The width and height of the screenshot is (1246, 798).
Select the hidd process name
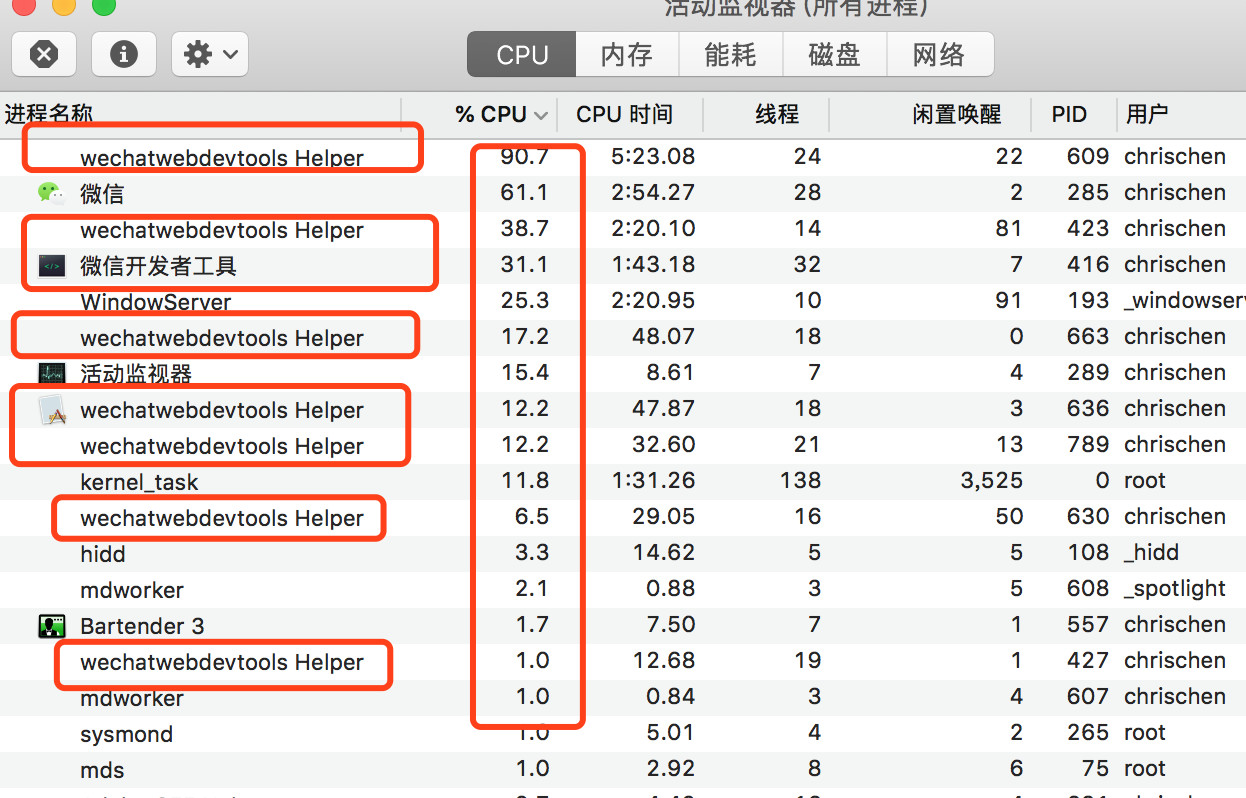point(103,553)
